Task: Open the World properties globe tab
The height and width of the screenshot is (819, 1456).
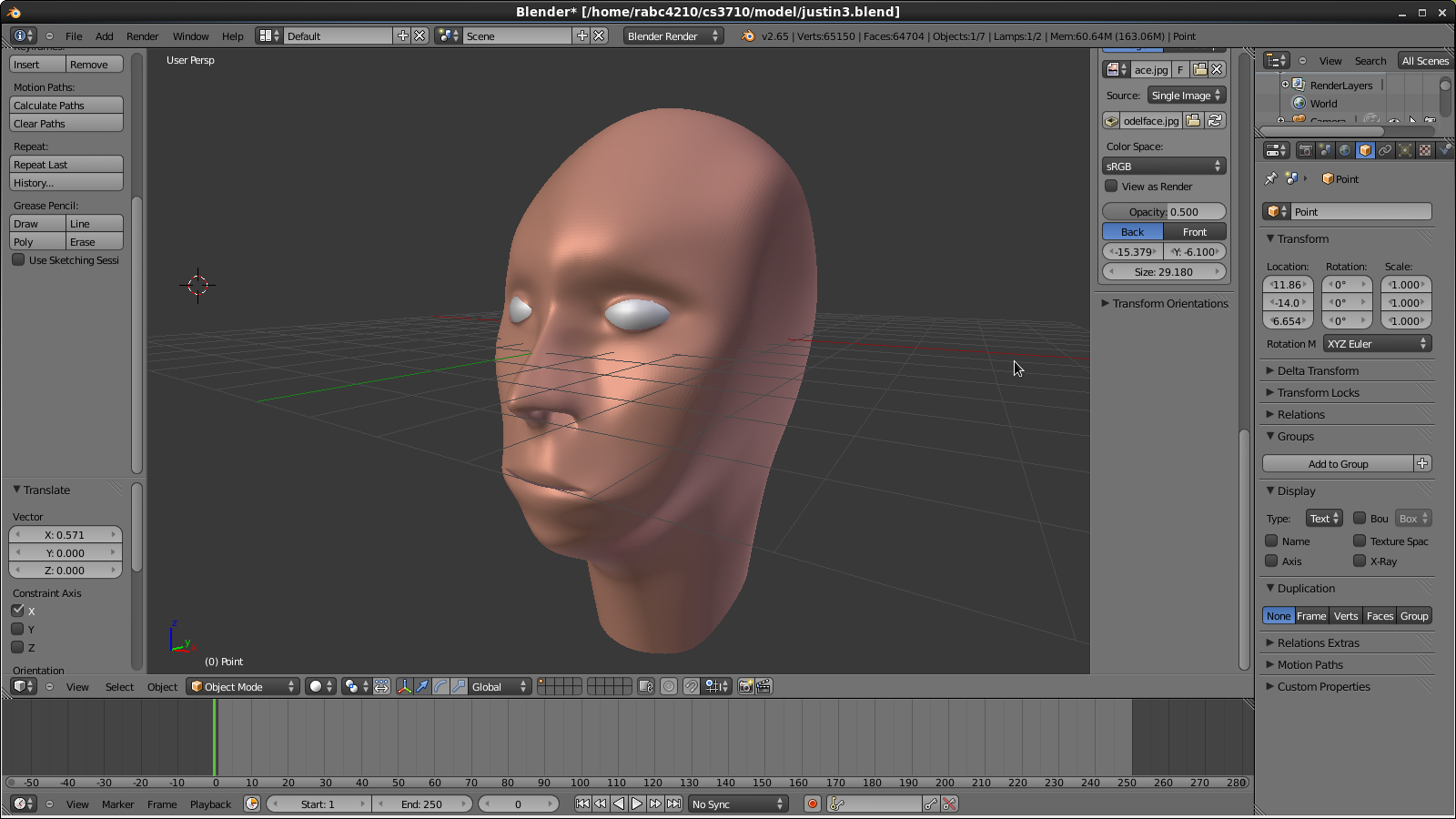Action: click(1345, 150)
